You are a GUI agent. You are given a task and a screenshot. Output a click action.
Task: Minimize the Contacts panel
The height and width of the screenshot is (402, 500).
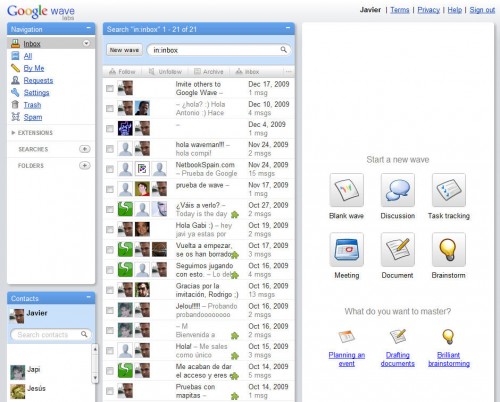[x=88, y=297]
